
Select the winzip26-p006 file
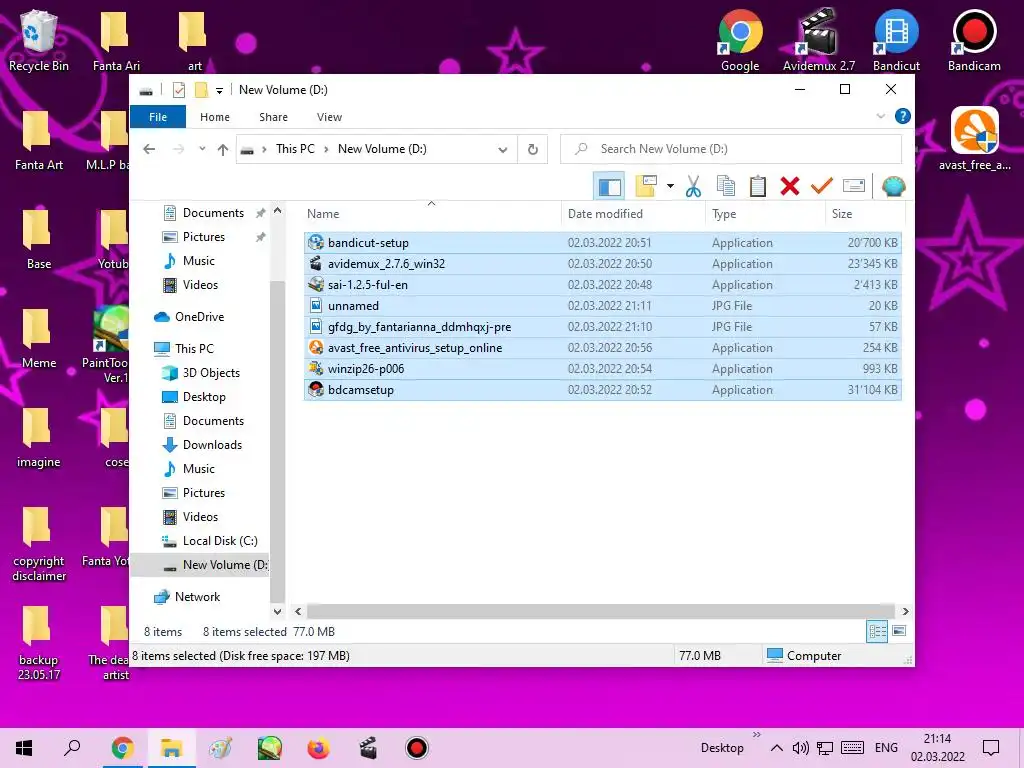point(602,369)
